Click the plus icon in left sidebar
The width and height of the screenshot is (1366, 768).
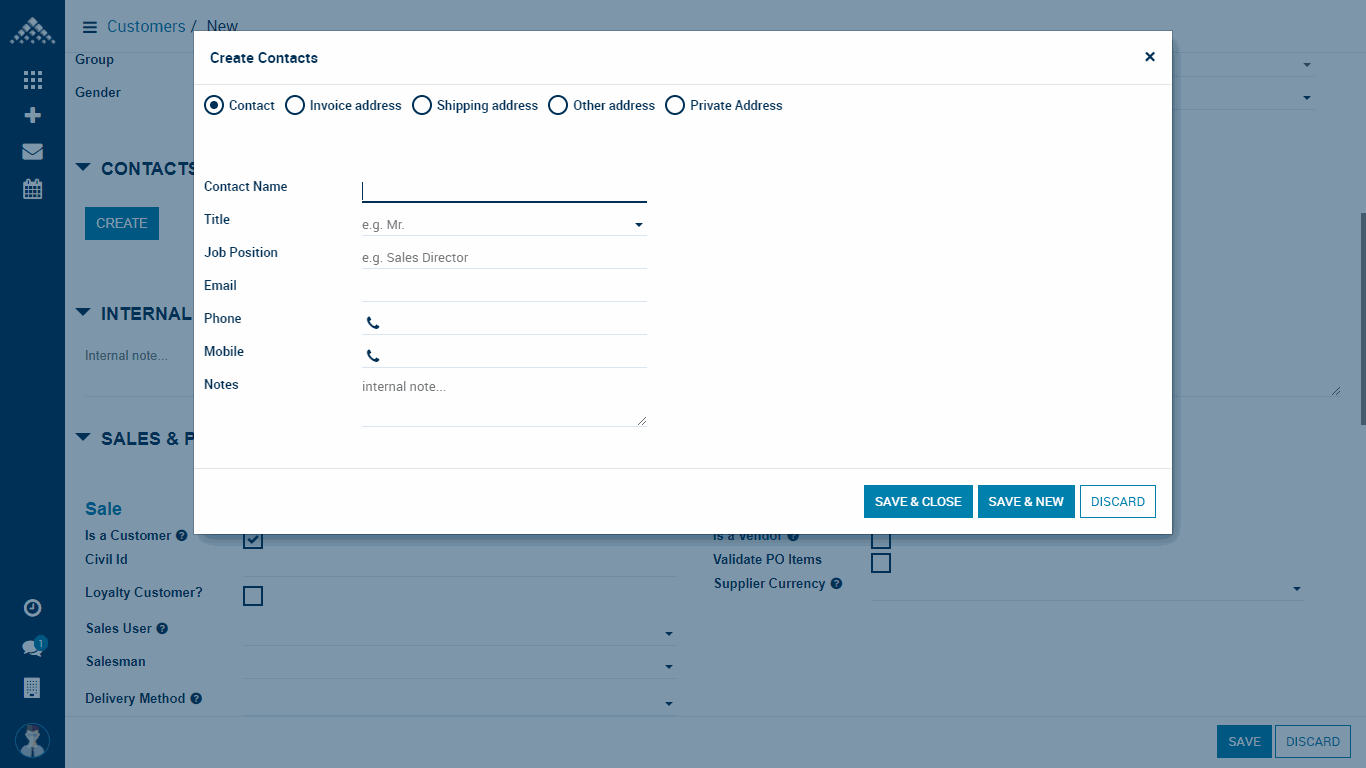point(32,115)
